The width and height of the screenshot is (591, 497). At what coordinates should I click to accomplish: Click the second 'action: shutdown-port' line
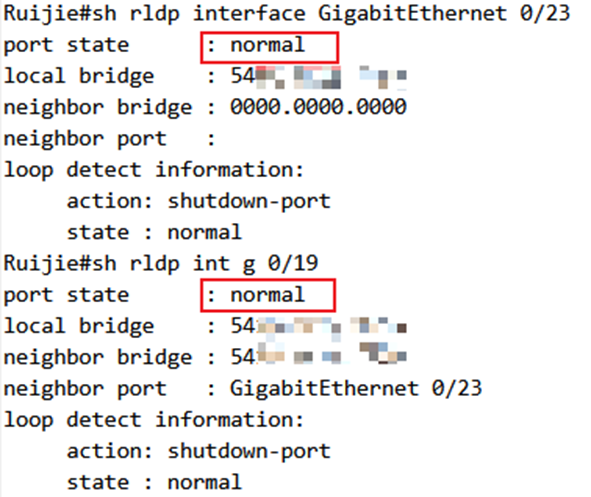199,451
